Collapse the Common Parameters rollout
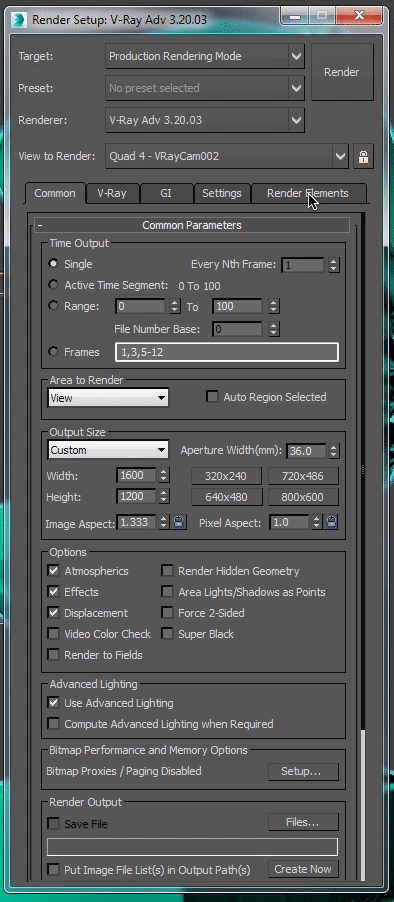 (192, 225)
